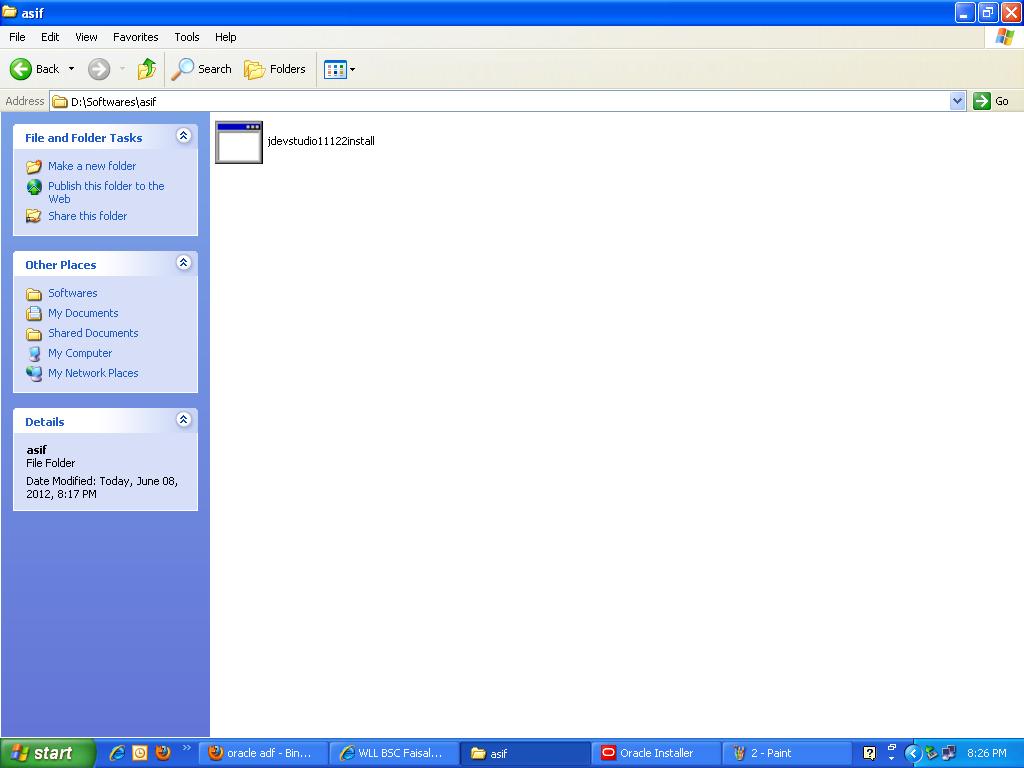Viewport: 1024px width, 768px height.
Task: Click the grayed Forward arrow button
Action: (99, 69)
